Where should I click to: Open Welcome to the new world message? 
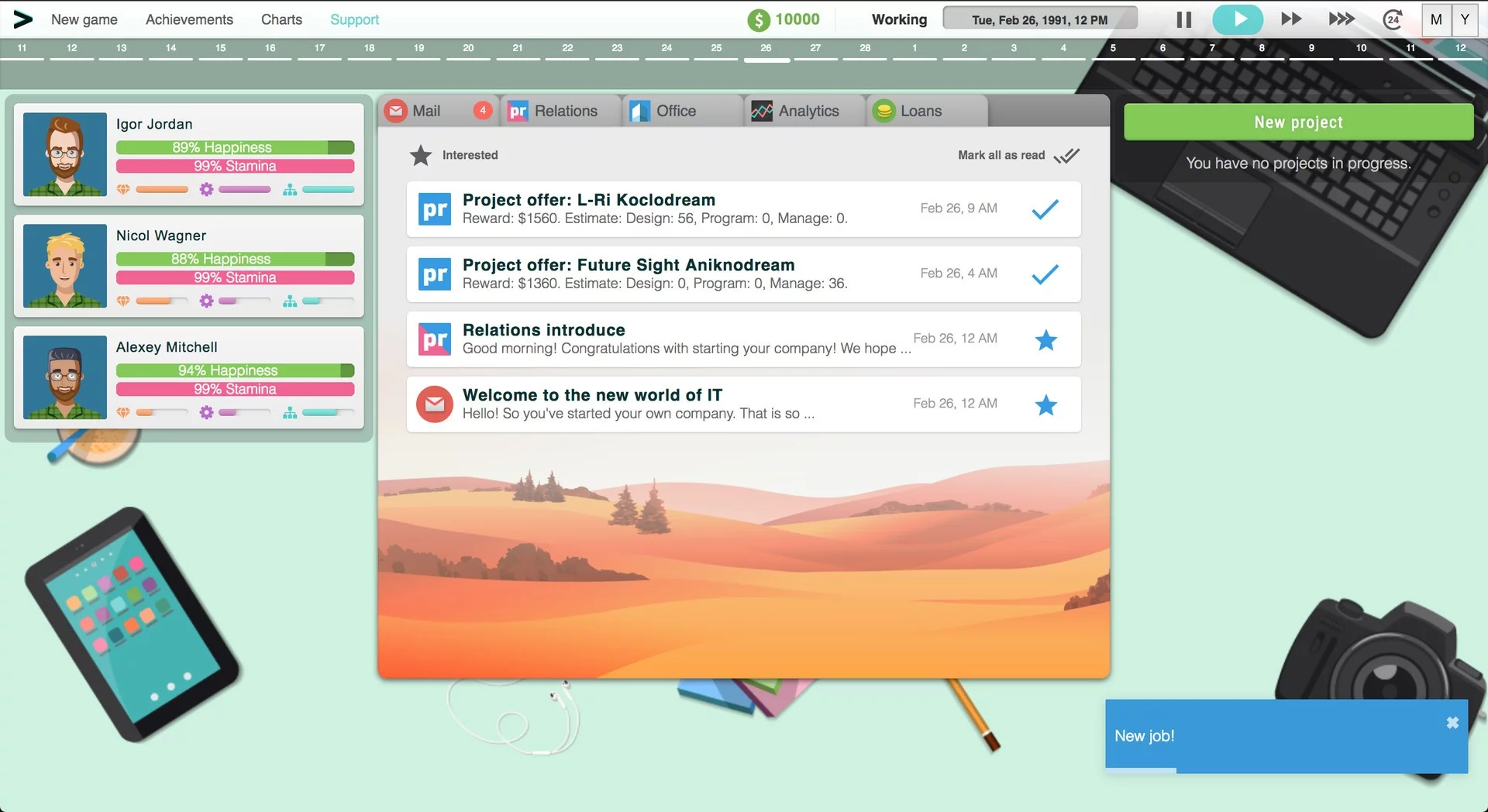(743, 404)
